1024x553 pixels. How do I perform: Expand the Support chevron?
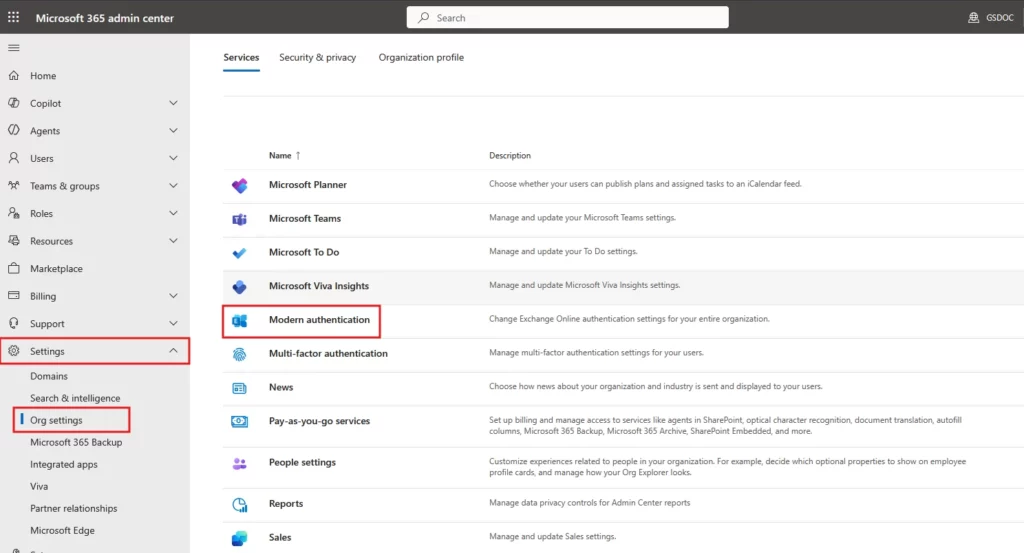click(173, 323)
